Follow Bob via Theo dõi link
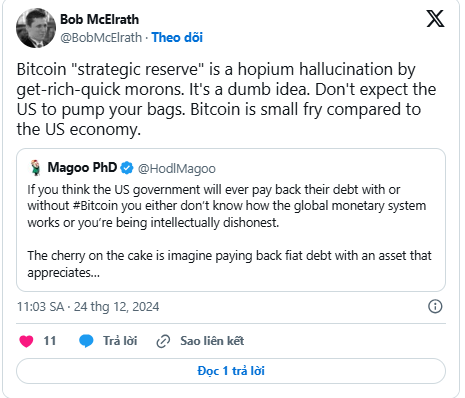 [177, 37]
